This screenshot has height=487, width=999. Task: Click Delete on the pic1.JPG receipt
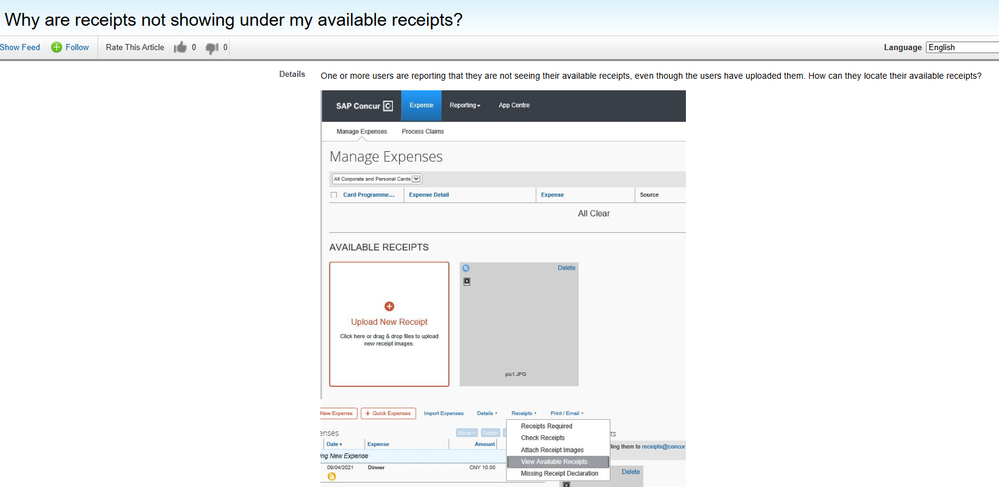(x=566, y=268)
